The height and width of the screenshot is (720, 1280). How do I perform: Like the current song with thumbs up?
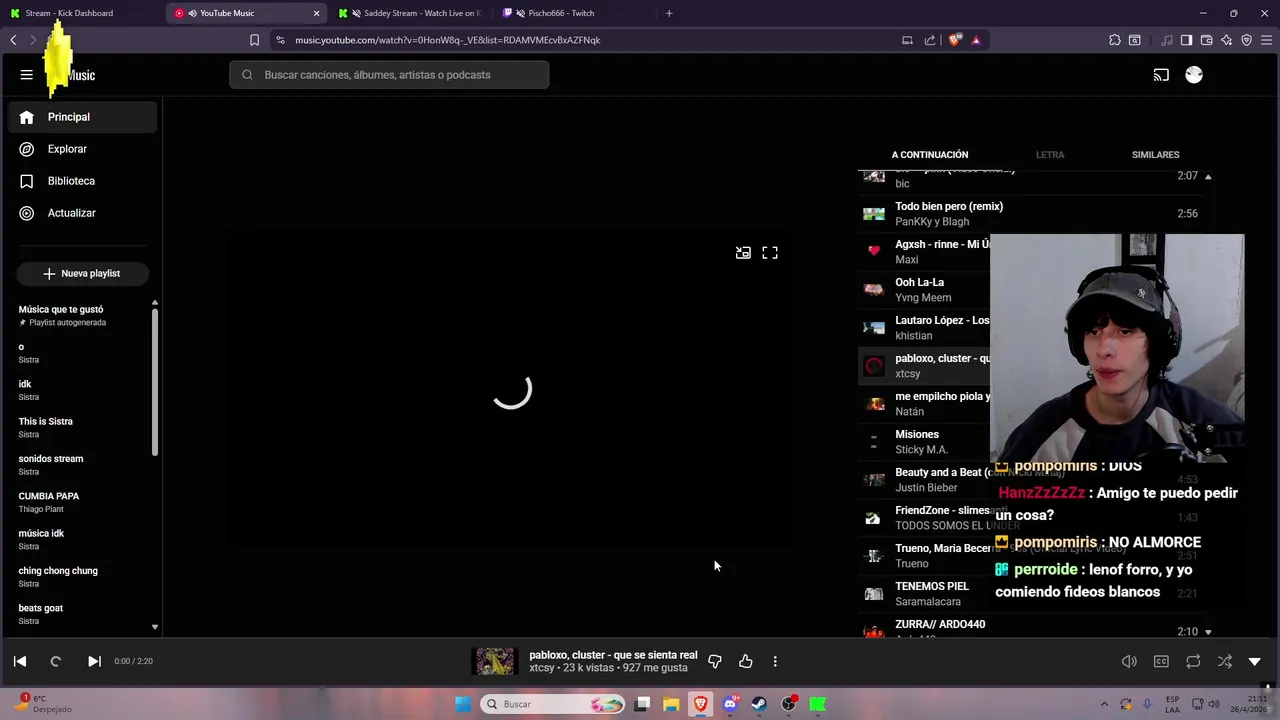point(746,661)
